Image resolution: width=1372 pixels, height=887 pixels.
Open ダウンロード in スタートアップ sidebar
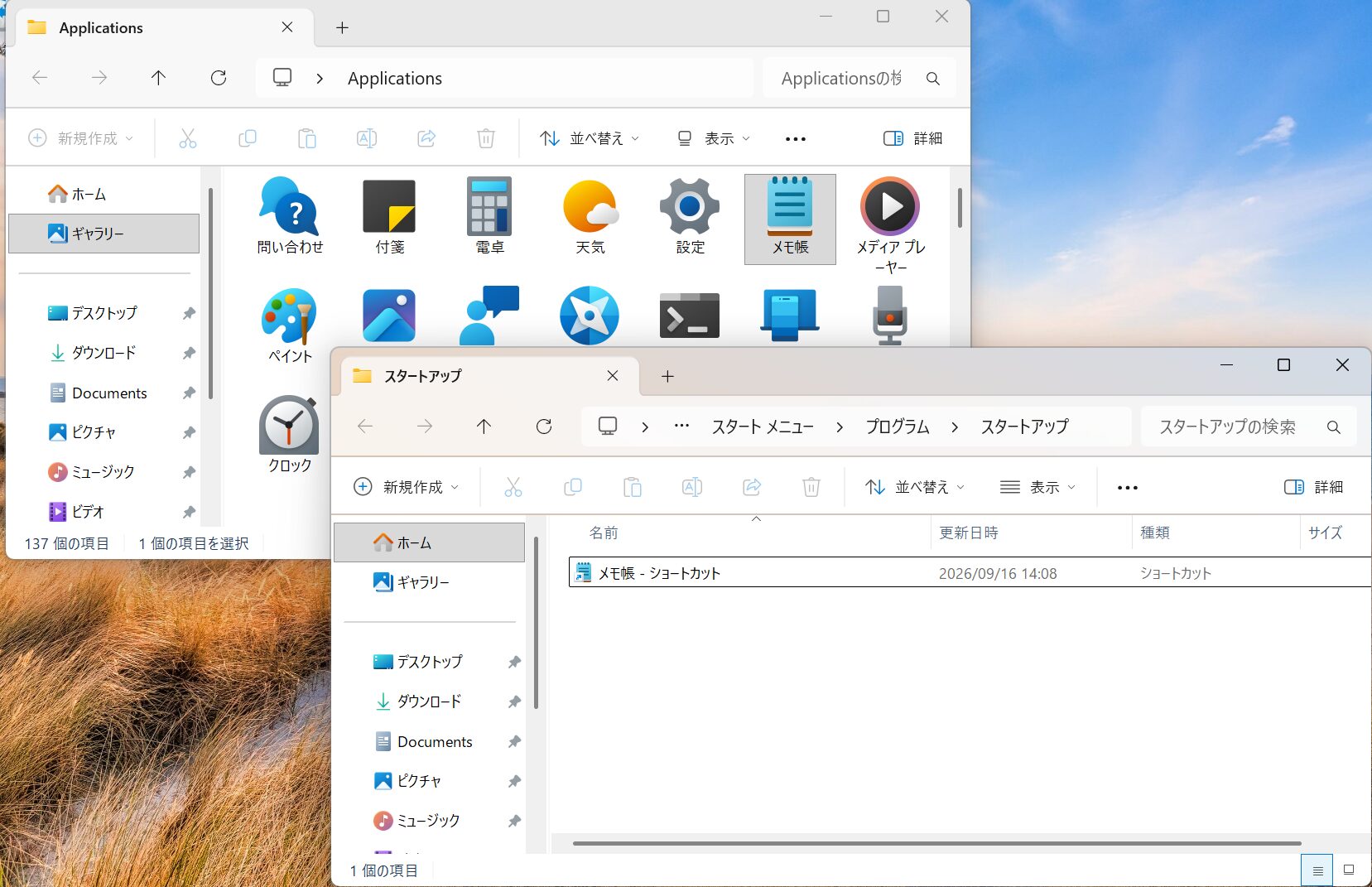429,701
